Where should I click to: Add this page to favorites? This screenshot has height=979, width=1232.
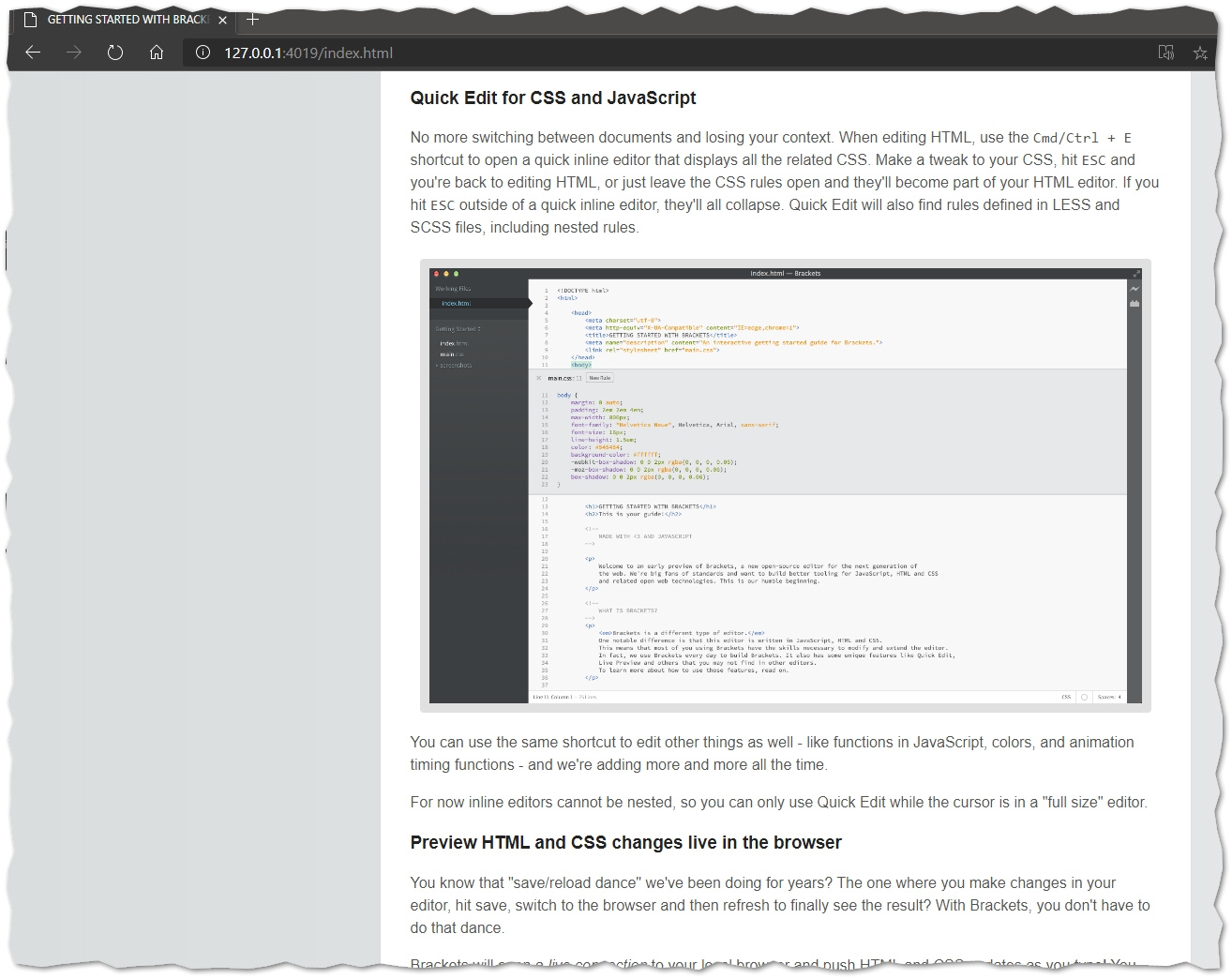[1200, 53]
